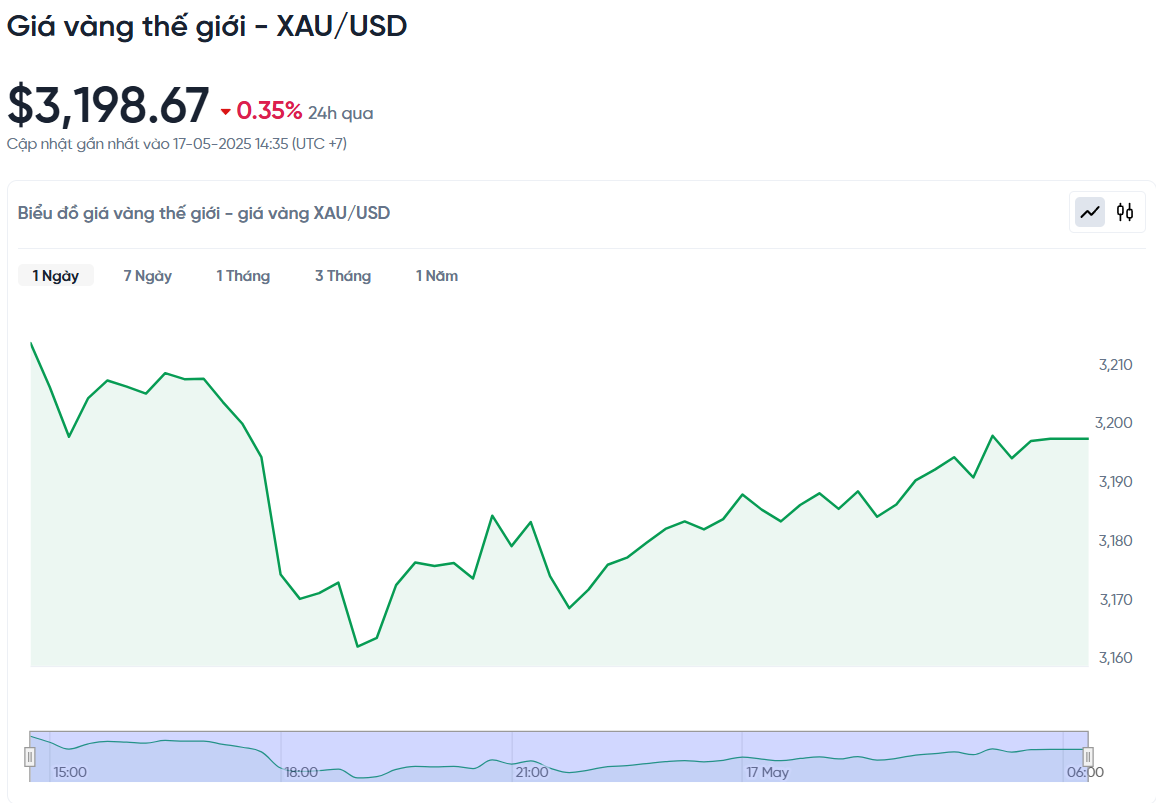Switch to candlestick chart view icon

pyautogui.click(x=1124, y=212)
